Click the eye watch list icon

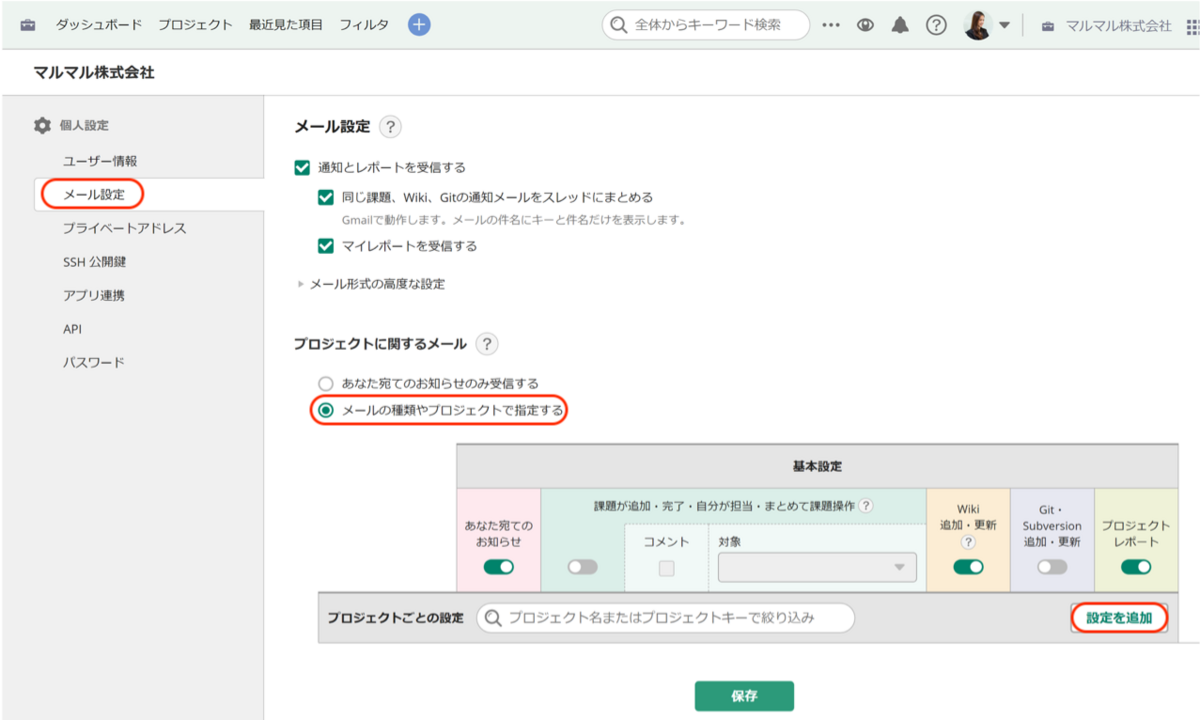(x=865, y=26)
